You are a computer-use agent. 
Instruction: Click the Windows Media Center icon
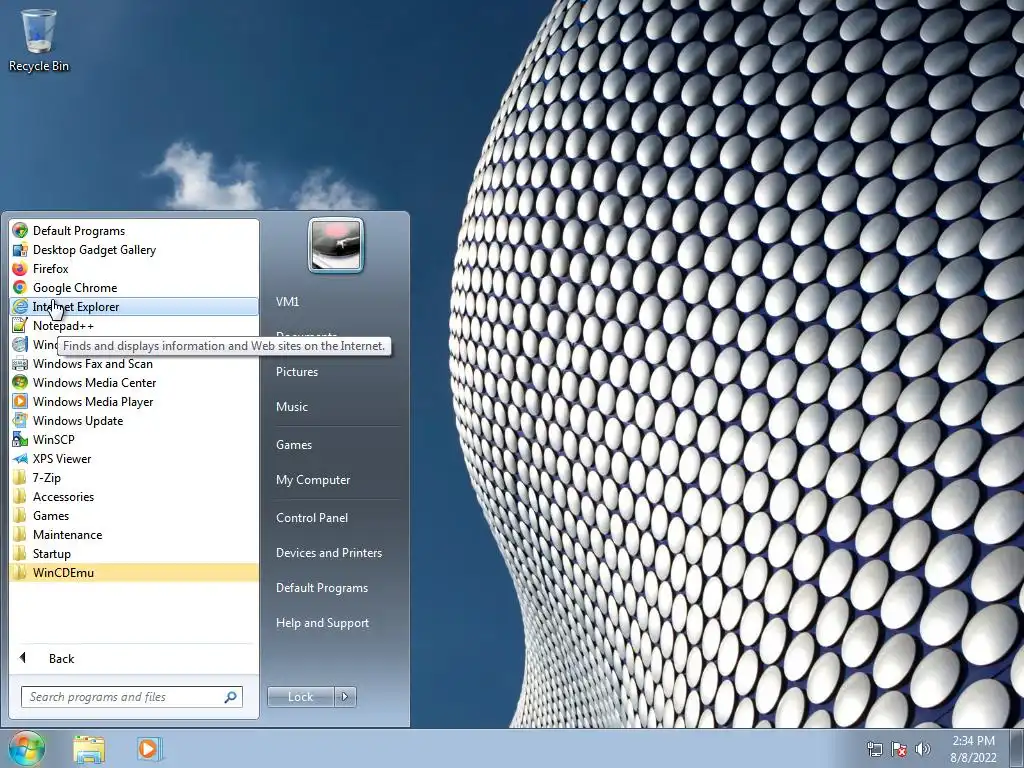click(x=20, y=383)
